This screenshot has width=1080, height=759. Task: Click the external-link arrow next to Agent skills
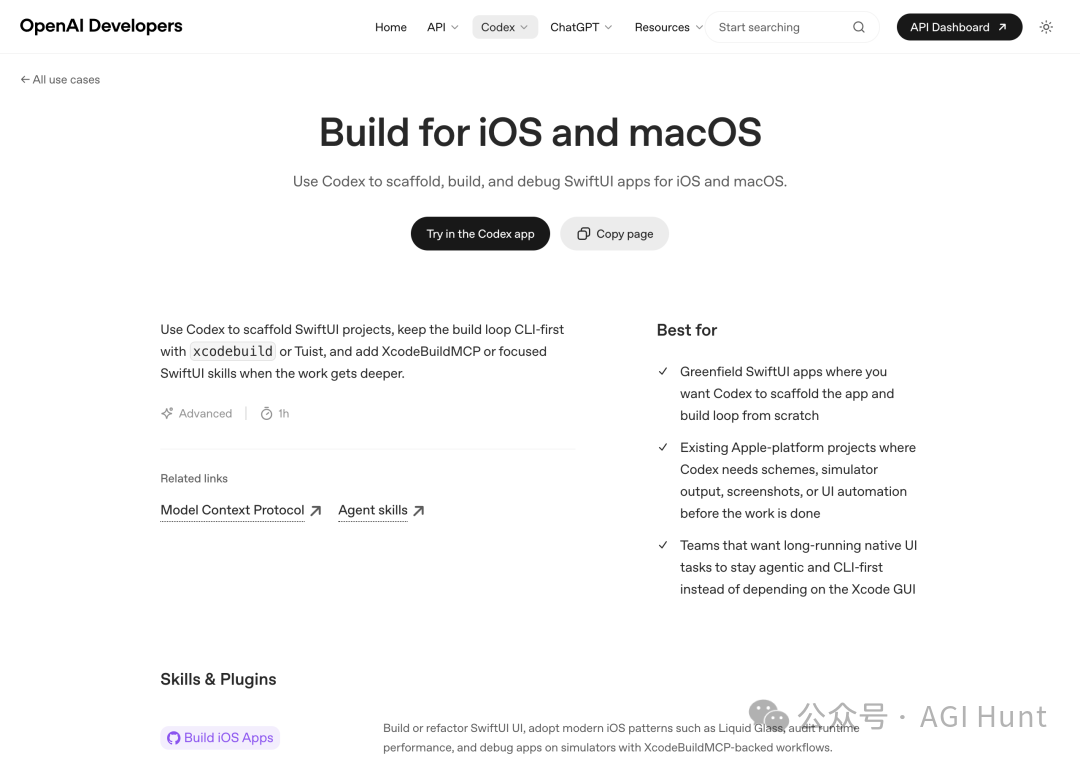418,509
